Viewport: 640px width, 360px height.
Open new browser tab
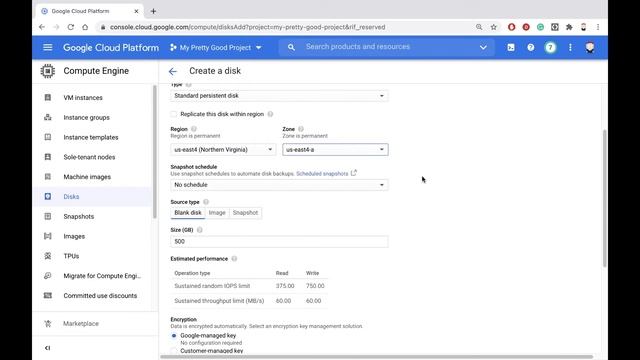click(153, 11)
